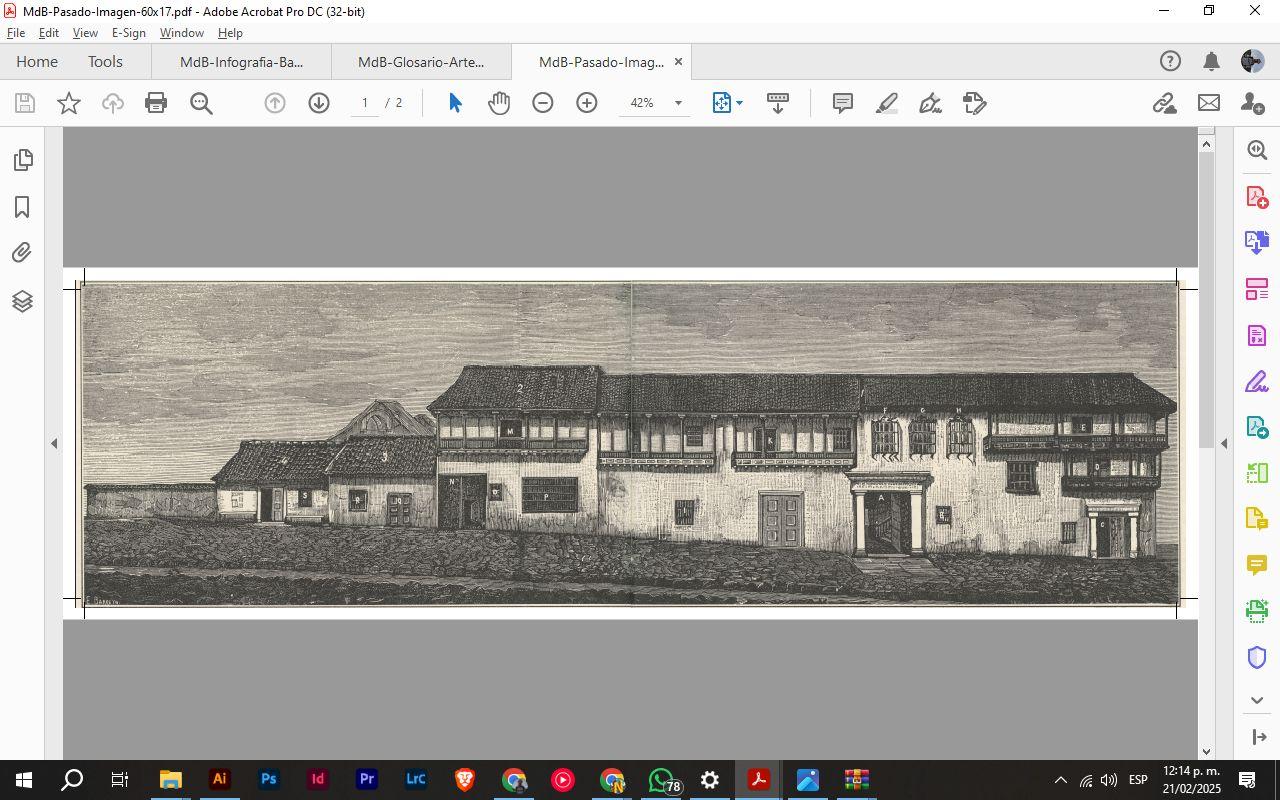Open the account profile avatar

point(1252,62)
